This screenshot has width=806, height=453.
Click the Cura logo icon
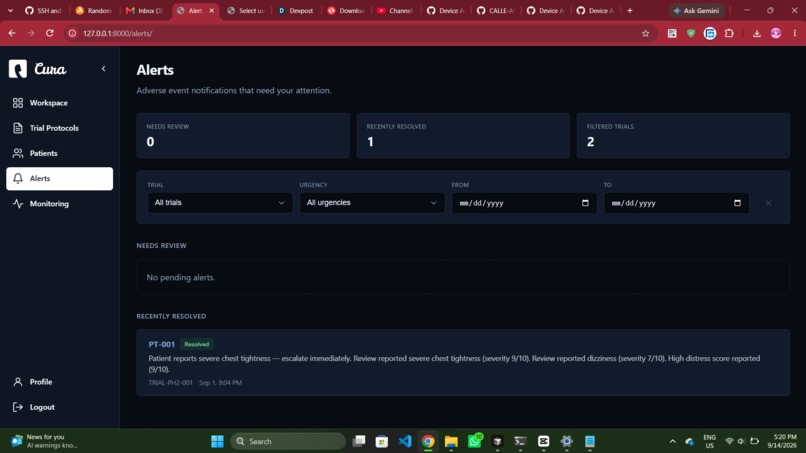point(17,68)
